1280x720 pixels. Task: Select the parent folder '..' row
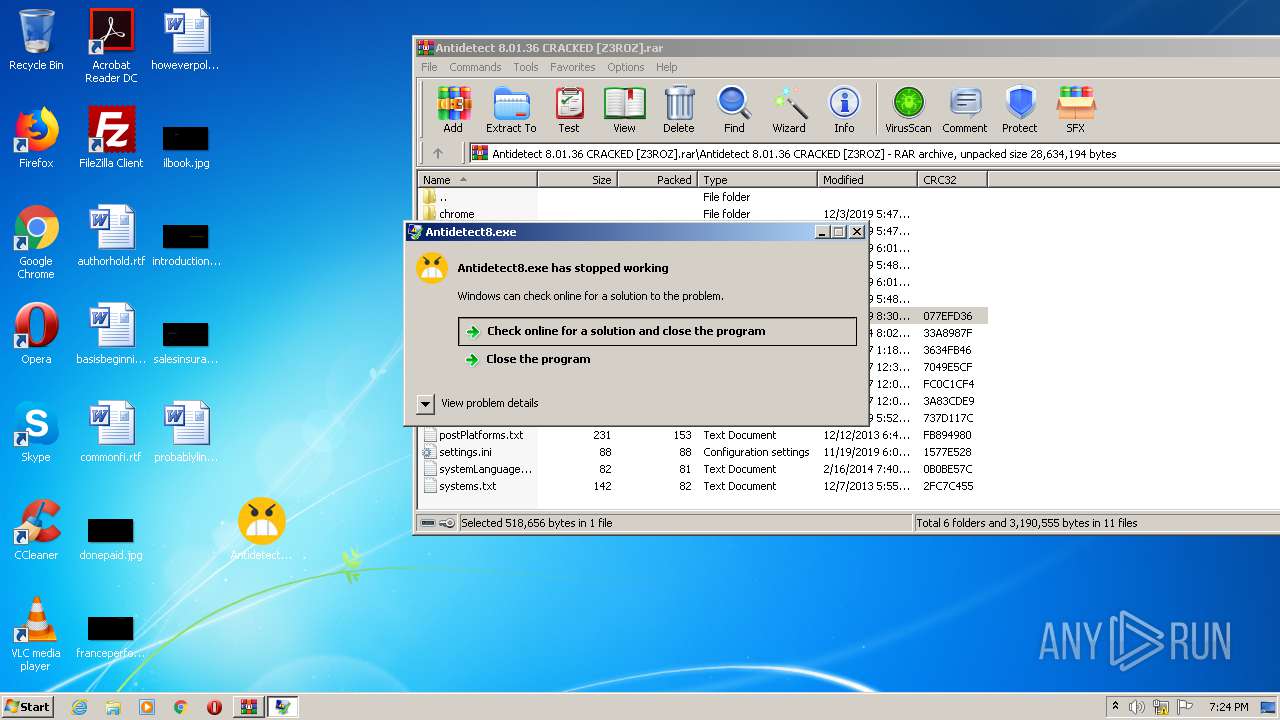703,197
